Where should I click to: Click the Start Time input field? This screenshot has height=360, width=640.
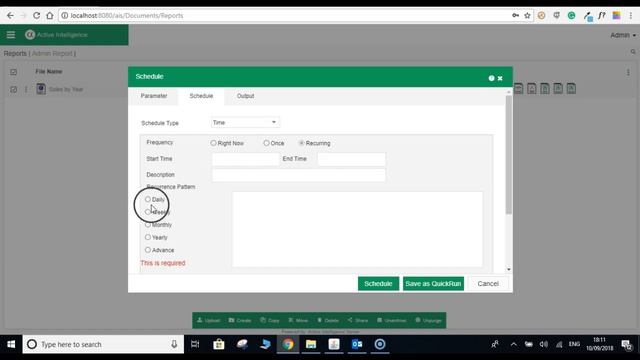(x=245, y=159)
